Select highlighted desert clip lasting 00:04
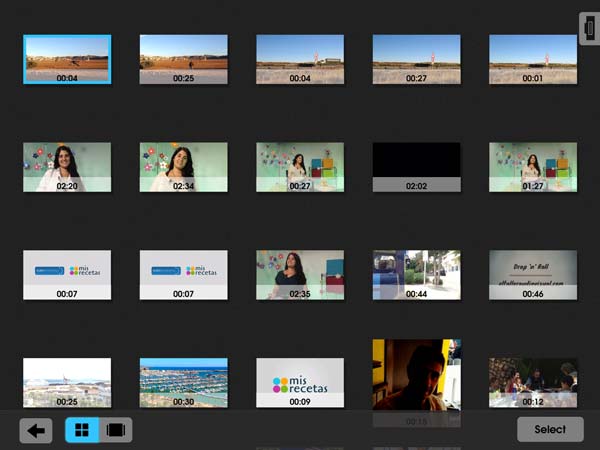Screen dimensions: 600x450 tap(67, 59)
